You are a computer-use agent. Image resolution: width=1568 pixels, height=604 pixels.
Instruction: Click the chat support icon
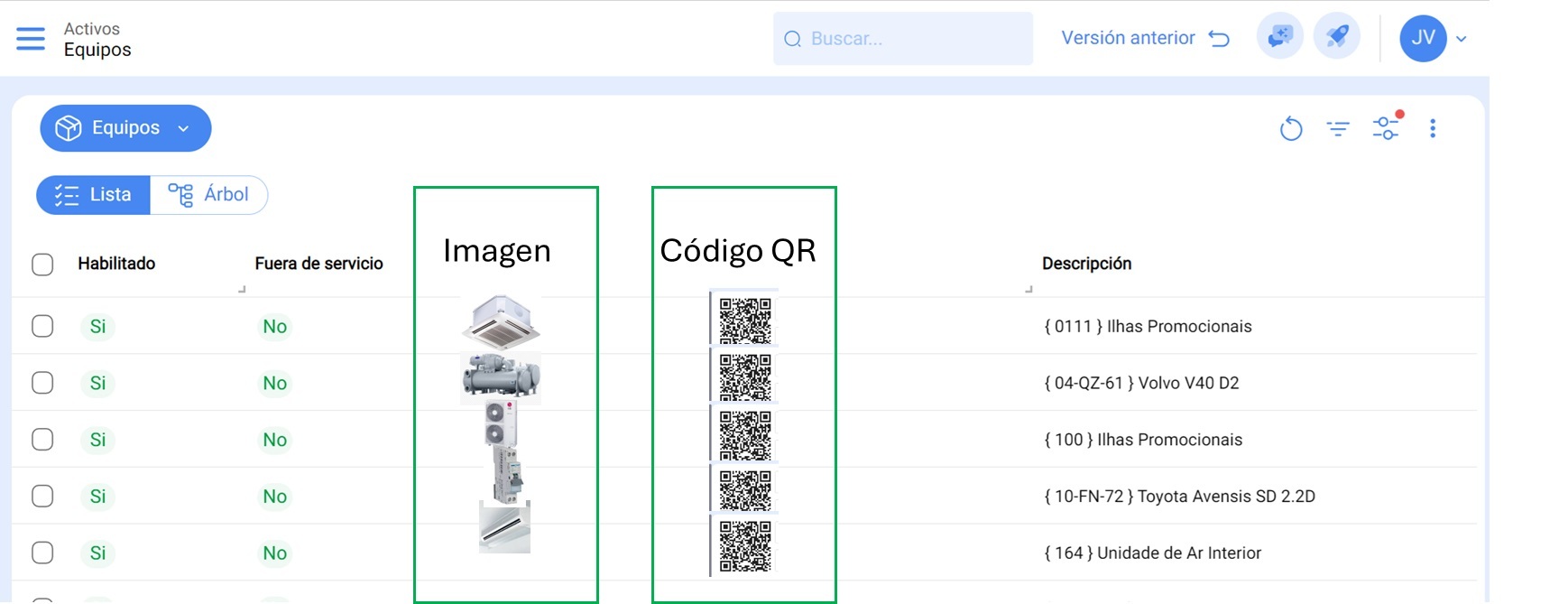(1279, 38)
